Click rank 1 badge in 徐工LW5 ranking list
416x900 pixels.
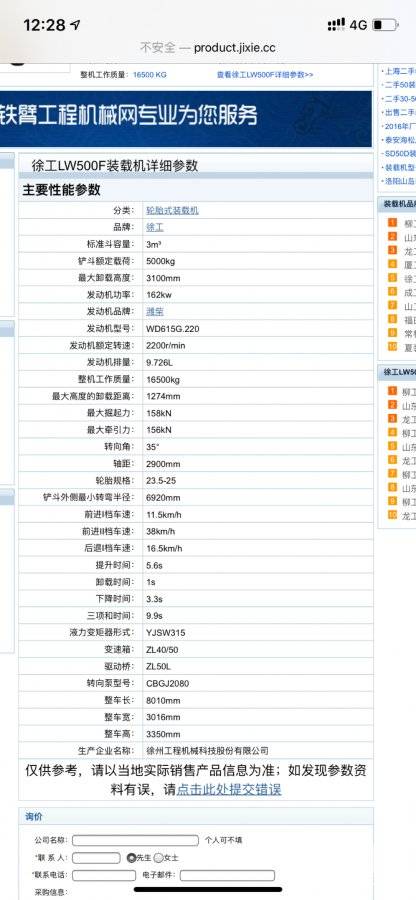click(392, 391)
